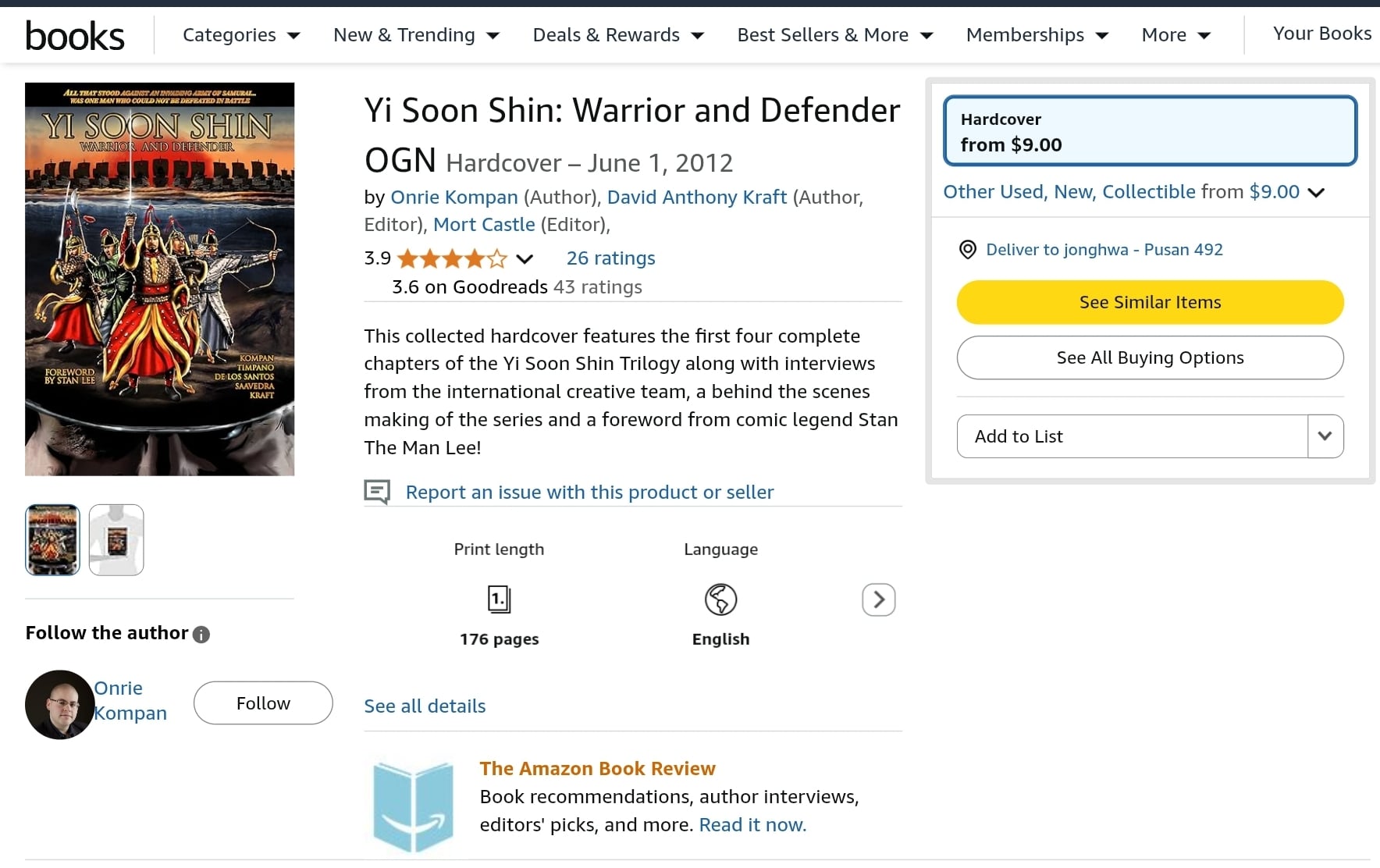Click the language globe icon

point(720,599)
